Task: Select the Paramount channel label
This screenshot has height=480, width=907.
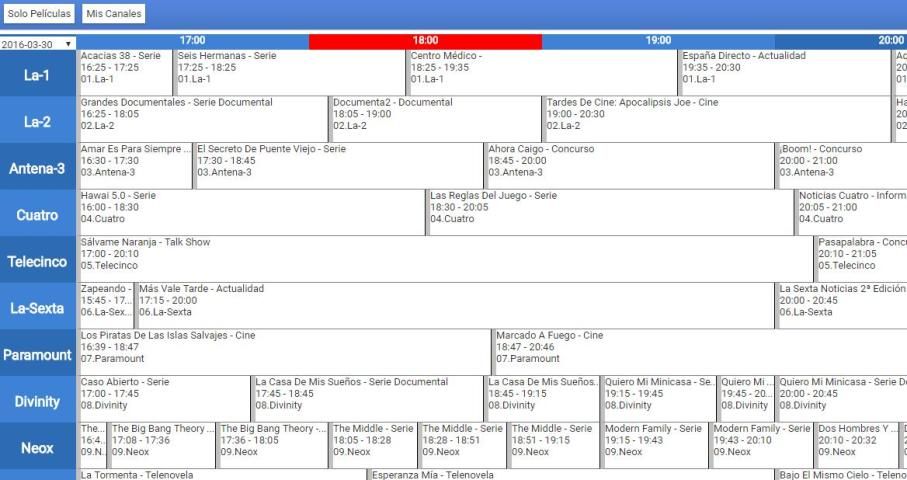Action: click(38, 354)
